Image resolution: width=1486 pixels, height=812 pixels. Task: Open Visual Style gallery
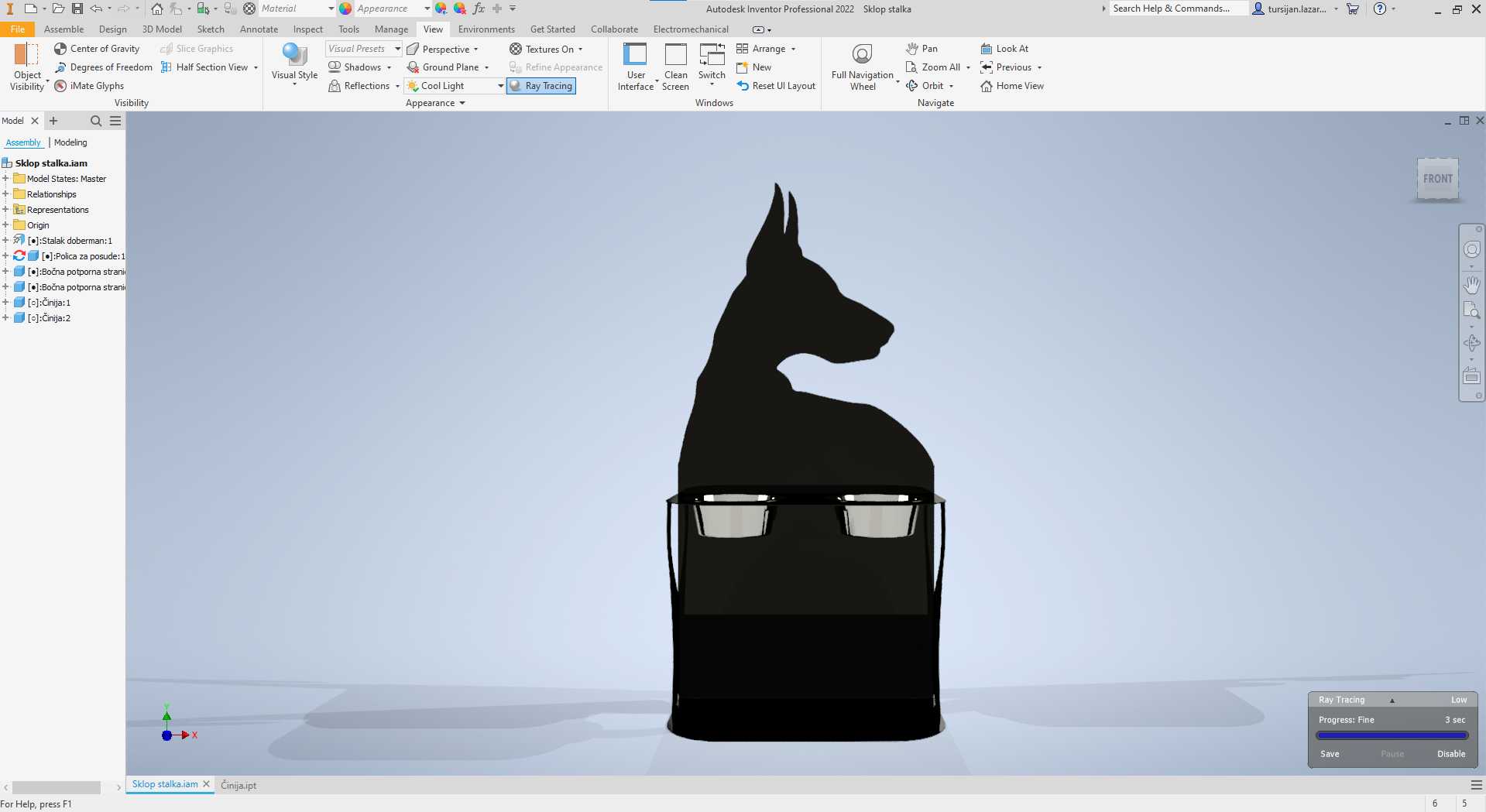pyautogui.click(x=294, y=66)
